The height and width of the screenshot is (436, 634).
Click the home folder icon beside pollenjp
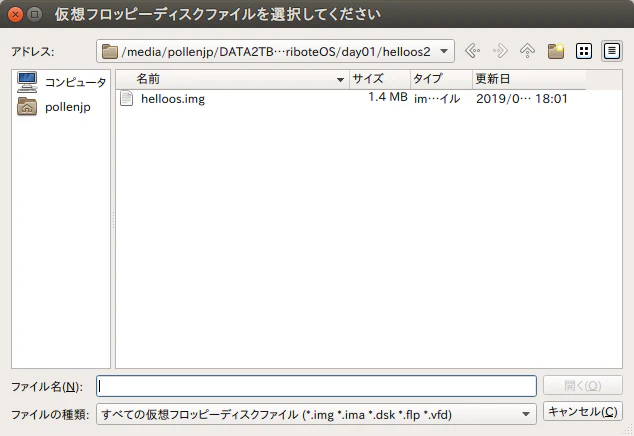(x=27, y=107)
